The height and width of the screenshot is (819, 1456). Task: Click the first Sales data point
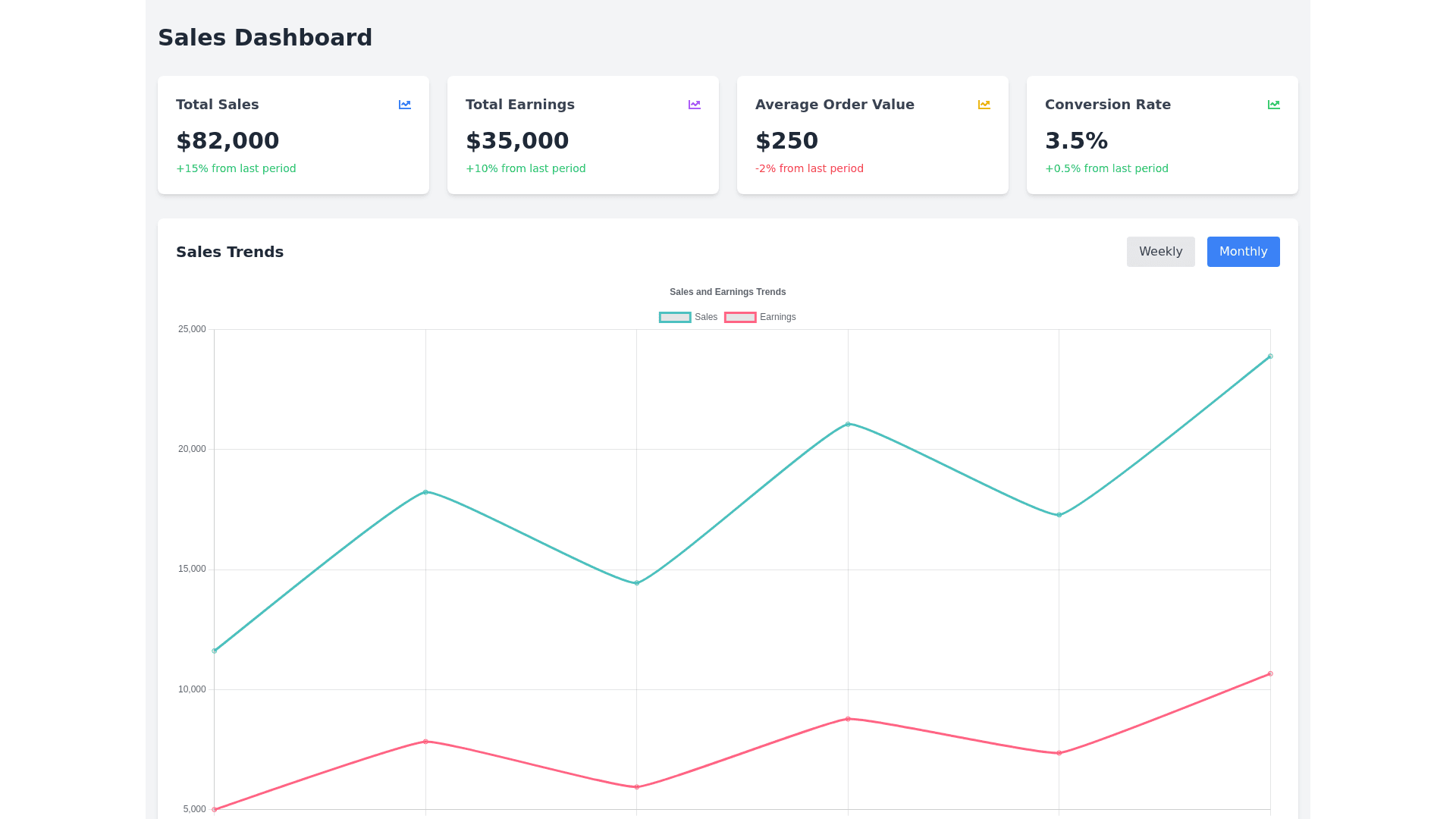[x=215, y=651]
